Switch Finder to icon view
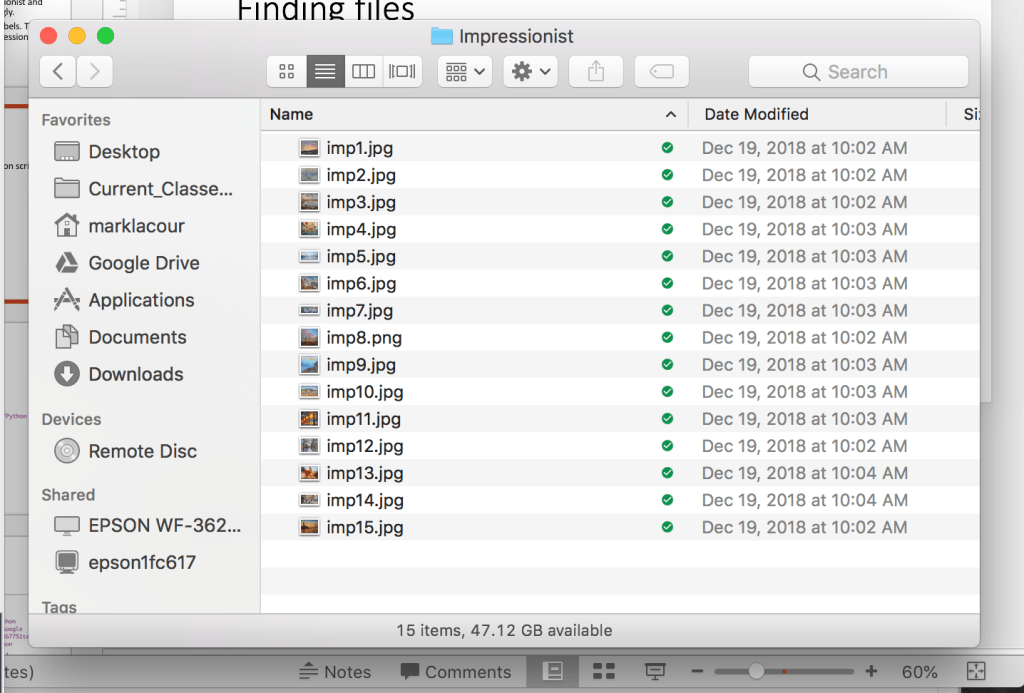Image resolution: width=1024 pixels, height=693 pixels. [x=287, y=72]
